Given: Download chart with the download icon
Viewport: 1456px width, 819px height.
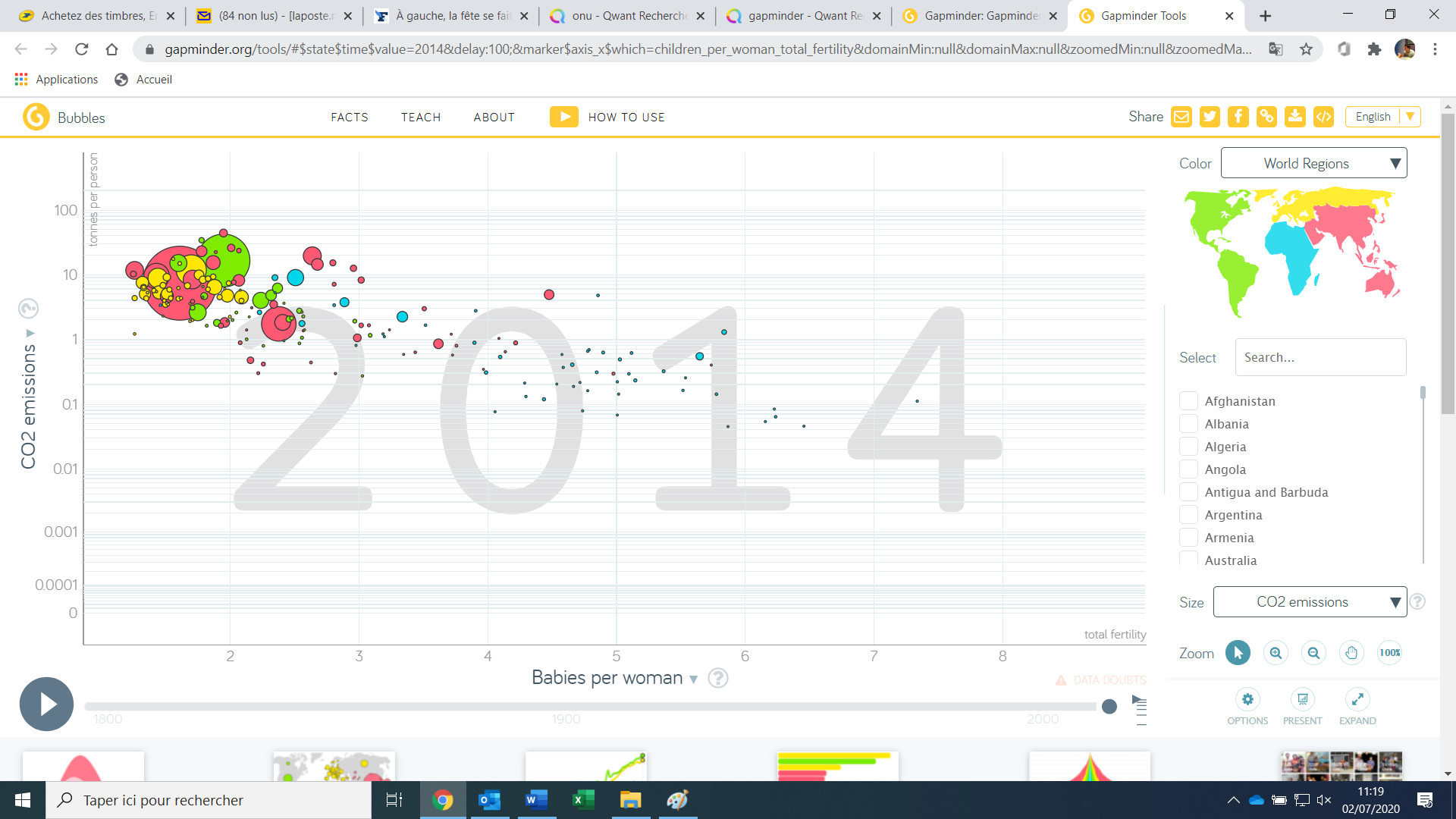Looking at the screenshot, I should click(1295, 117).
